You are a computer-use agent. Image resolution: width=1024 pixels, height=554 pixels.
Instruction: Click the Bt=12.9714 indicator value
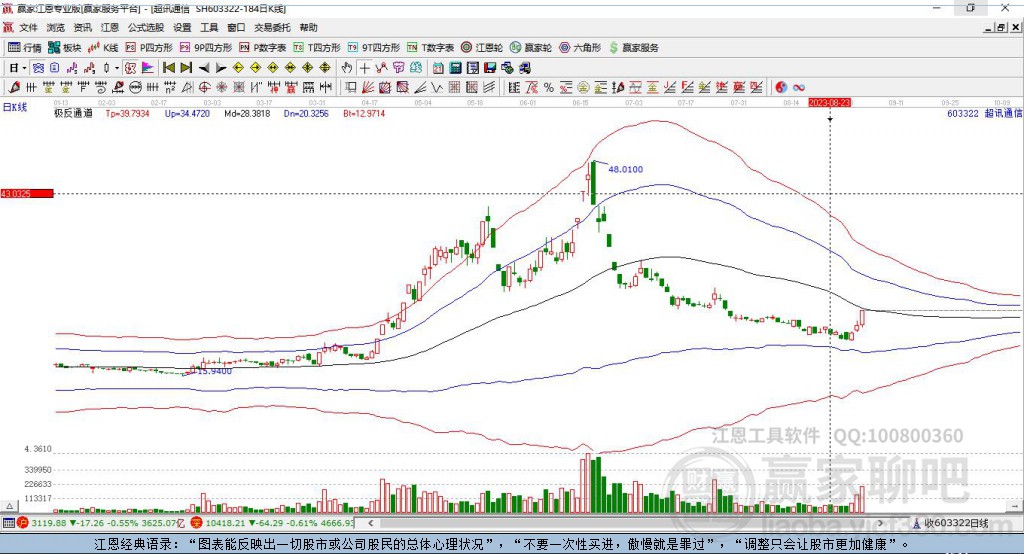point(364,113)
